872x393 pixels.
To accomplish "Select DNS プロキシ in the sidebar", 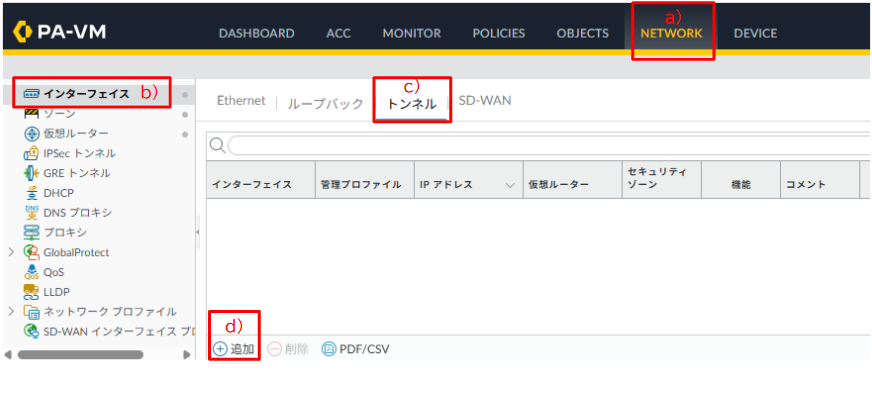I will point(78,213).
